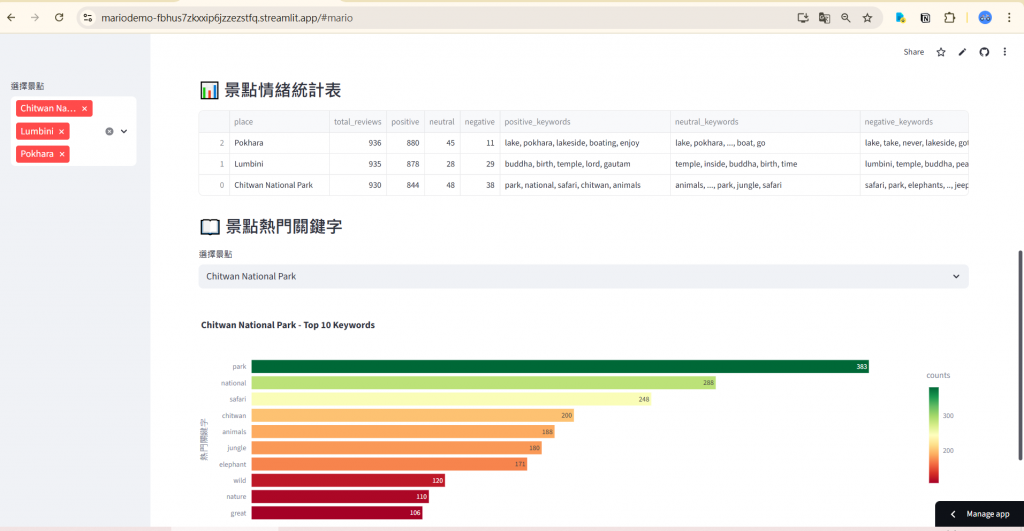Select Pokhara cell in table
This screenshot has width=1024, height=531.
tap(279, 142)
